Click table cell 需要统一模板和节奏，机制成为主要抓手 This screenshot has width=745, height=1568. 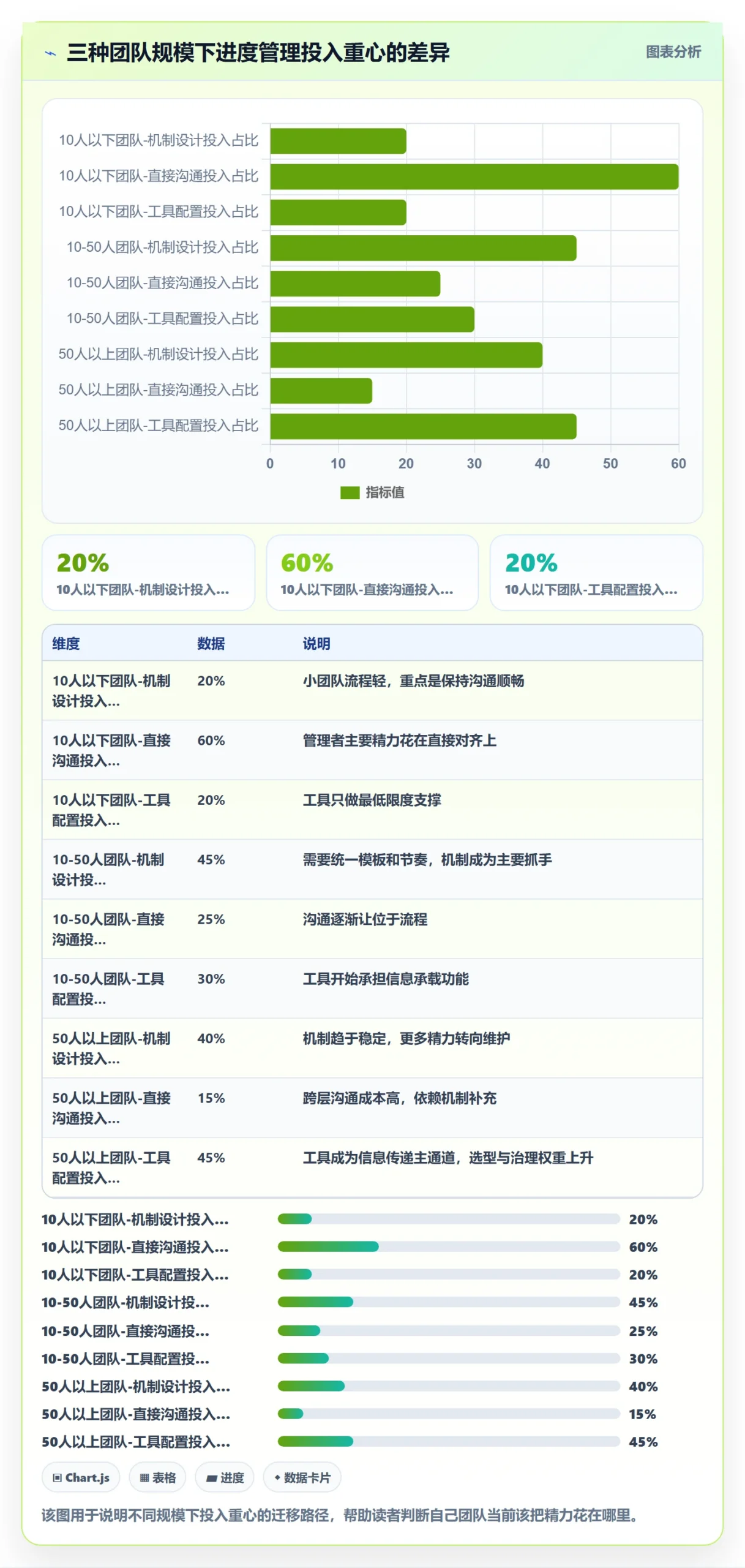point(427,859)
